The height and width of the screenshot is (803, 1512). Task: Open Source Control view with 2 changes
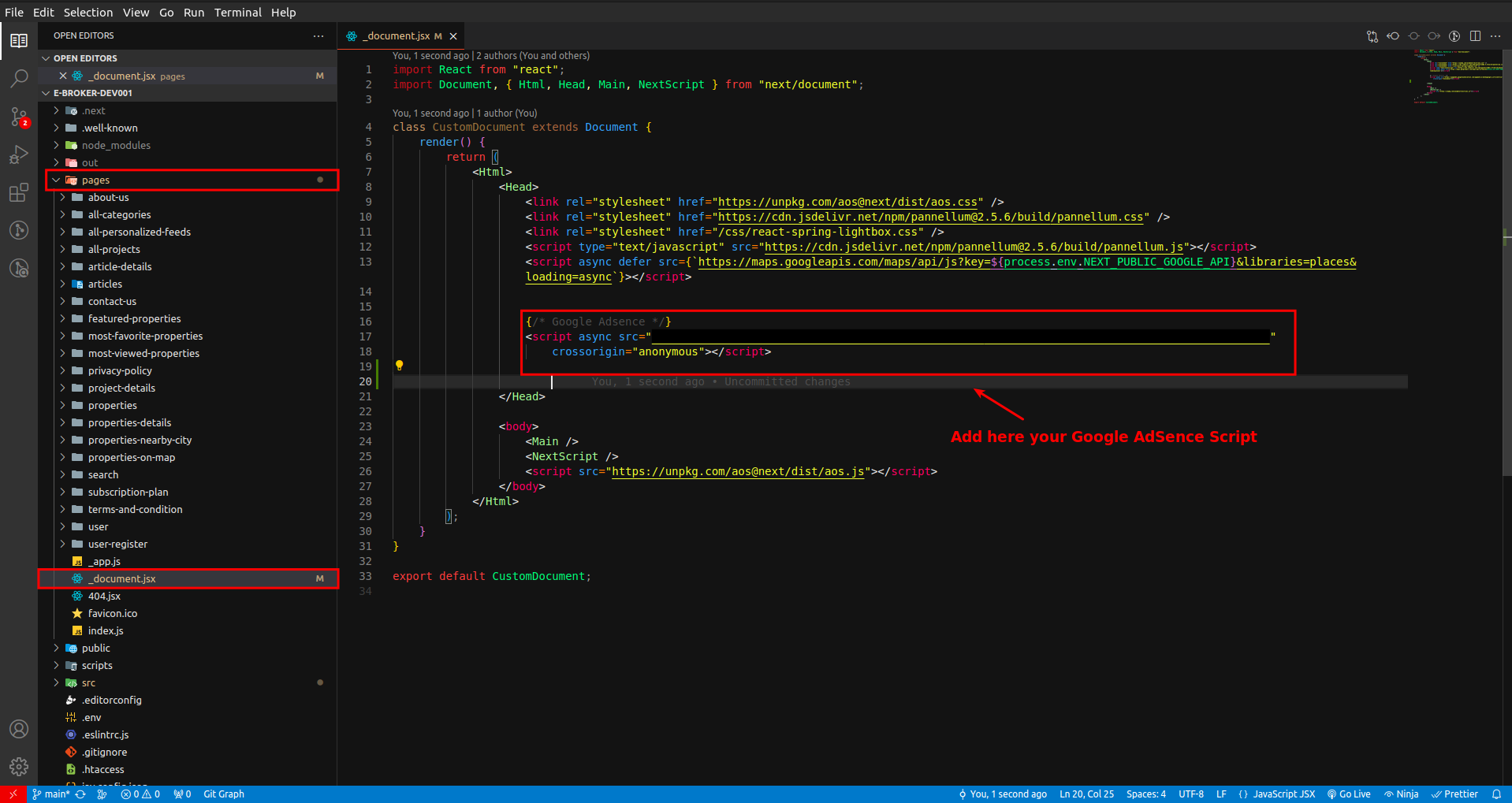click(x=19, y=117)
